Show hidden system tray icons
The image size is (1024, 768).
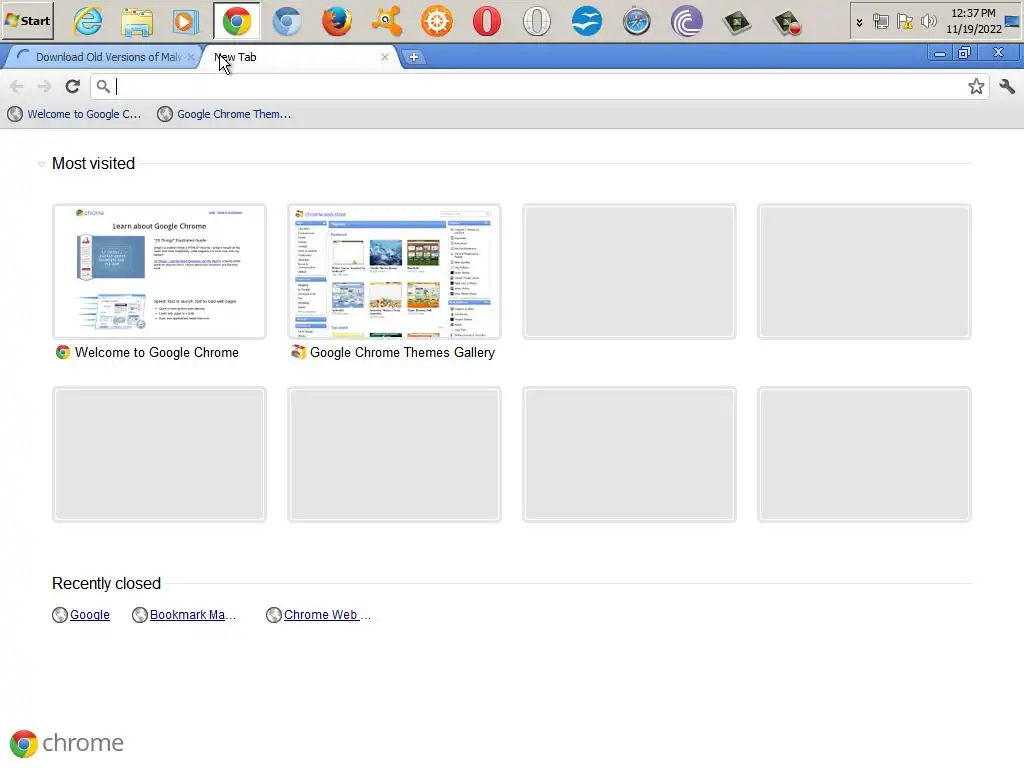pyautogui.click(x=859, y=22)
